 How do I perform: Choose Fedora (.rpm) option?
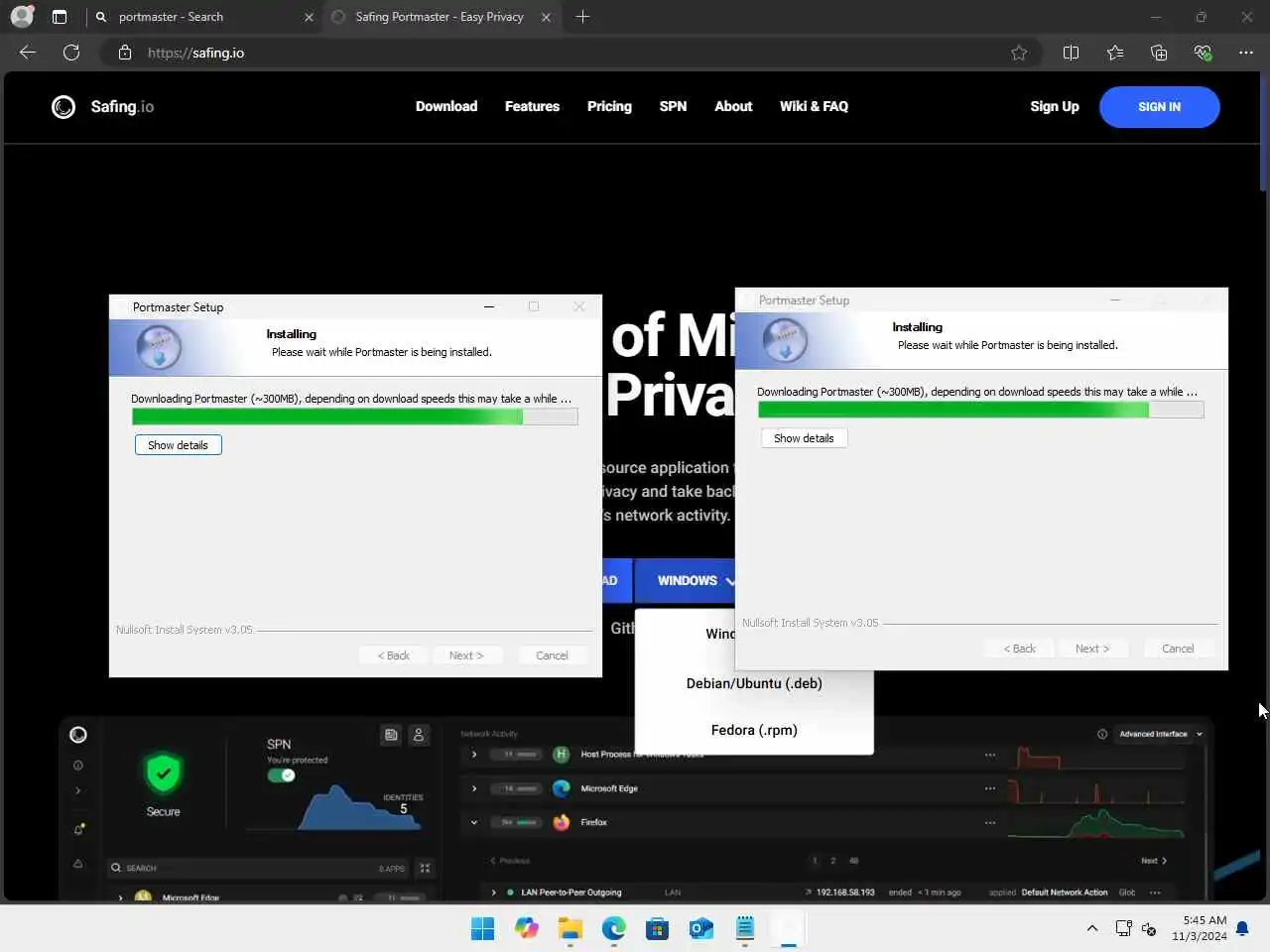754,730
